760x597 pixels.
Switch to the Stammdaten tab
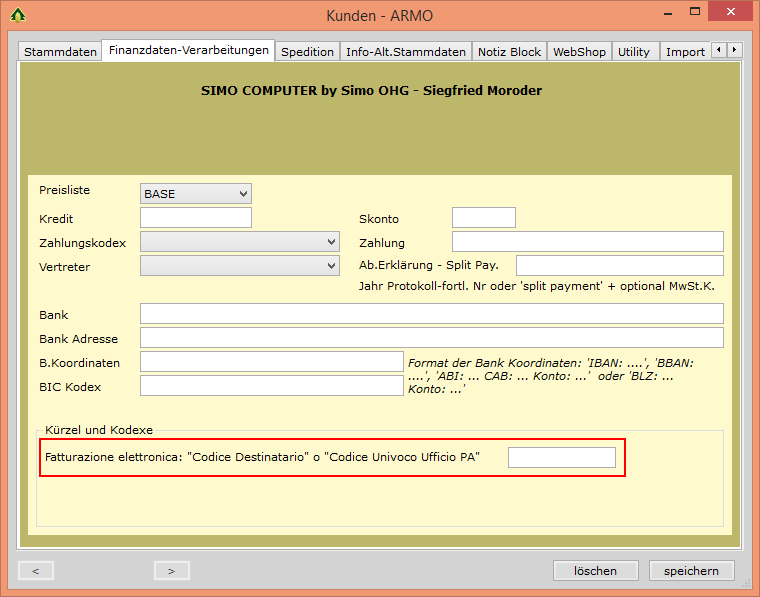[x=60, y=52]
